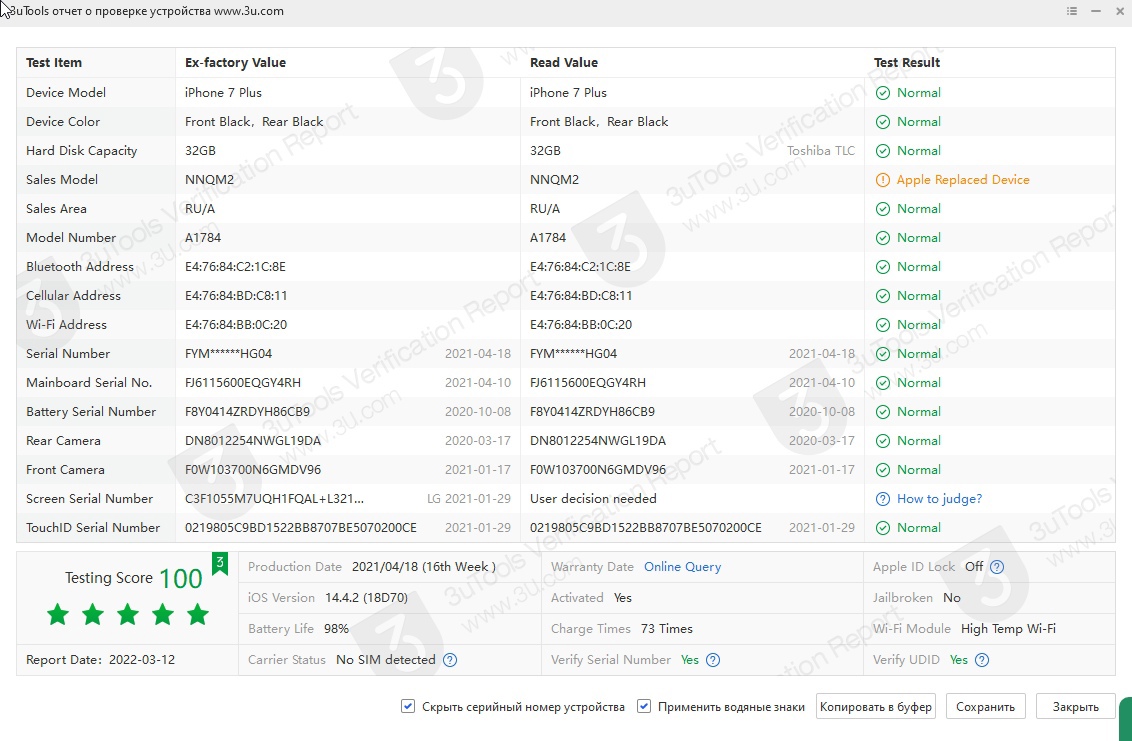Click the Apple ID Lock help icon
The height and width of the screenshot is (741, 1132).
(x=997, y=567)
